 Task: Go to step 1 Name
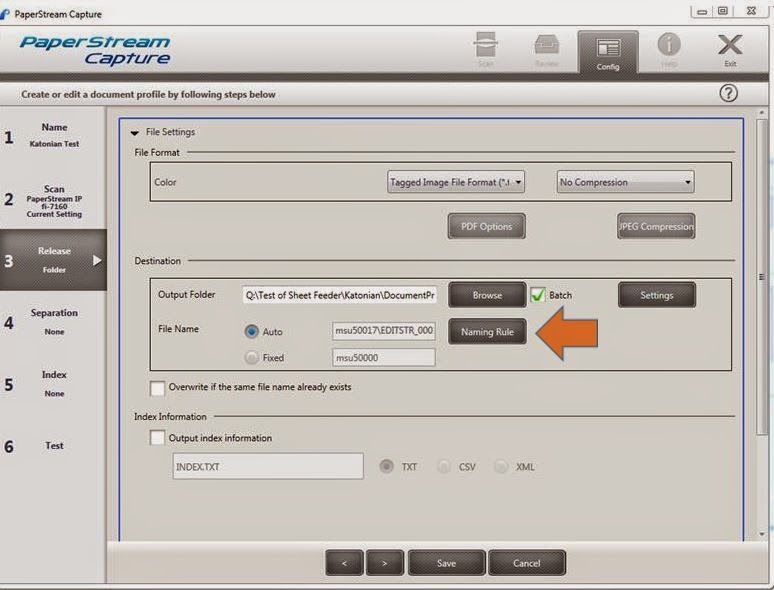[53, 136]
